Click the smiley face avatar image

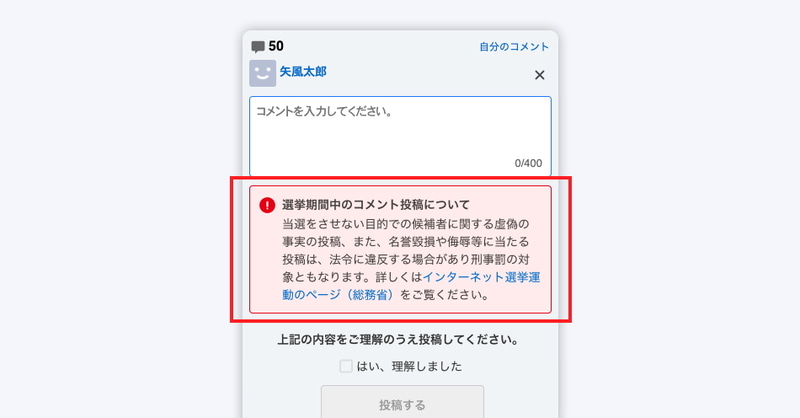point(263,73)
